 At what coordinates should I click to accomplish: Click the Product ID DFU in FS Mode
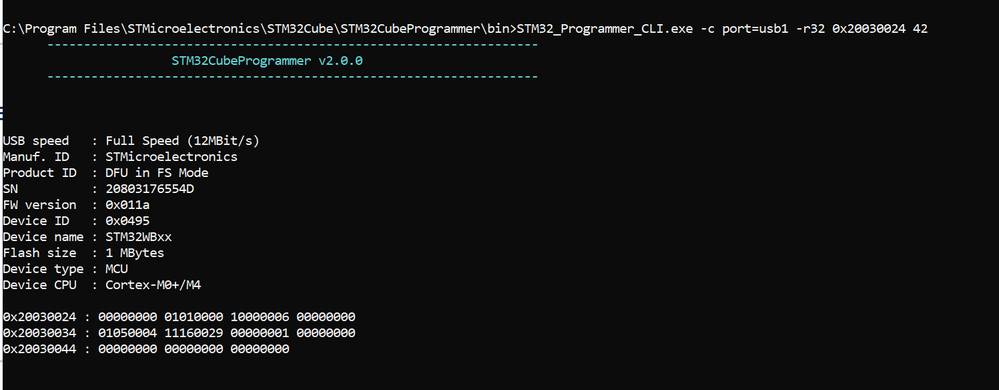coord(157,173)
